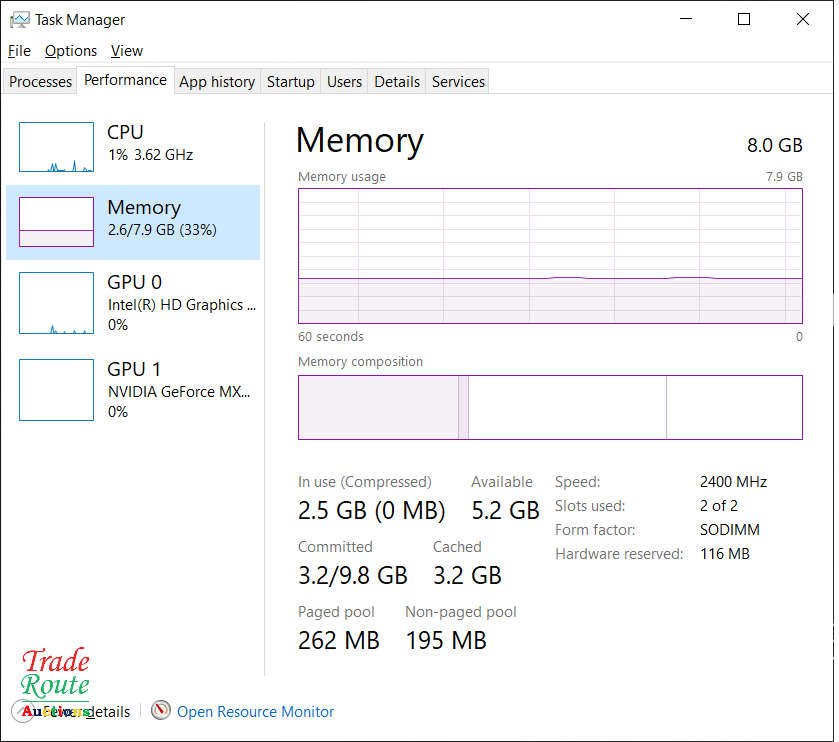
Task: Select the CPU usage graph thumbnail
Action: 56,147
